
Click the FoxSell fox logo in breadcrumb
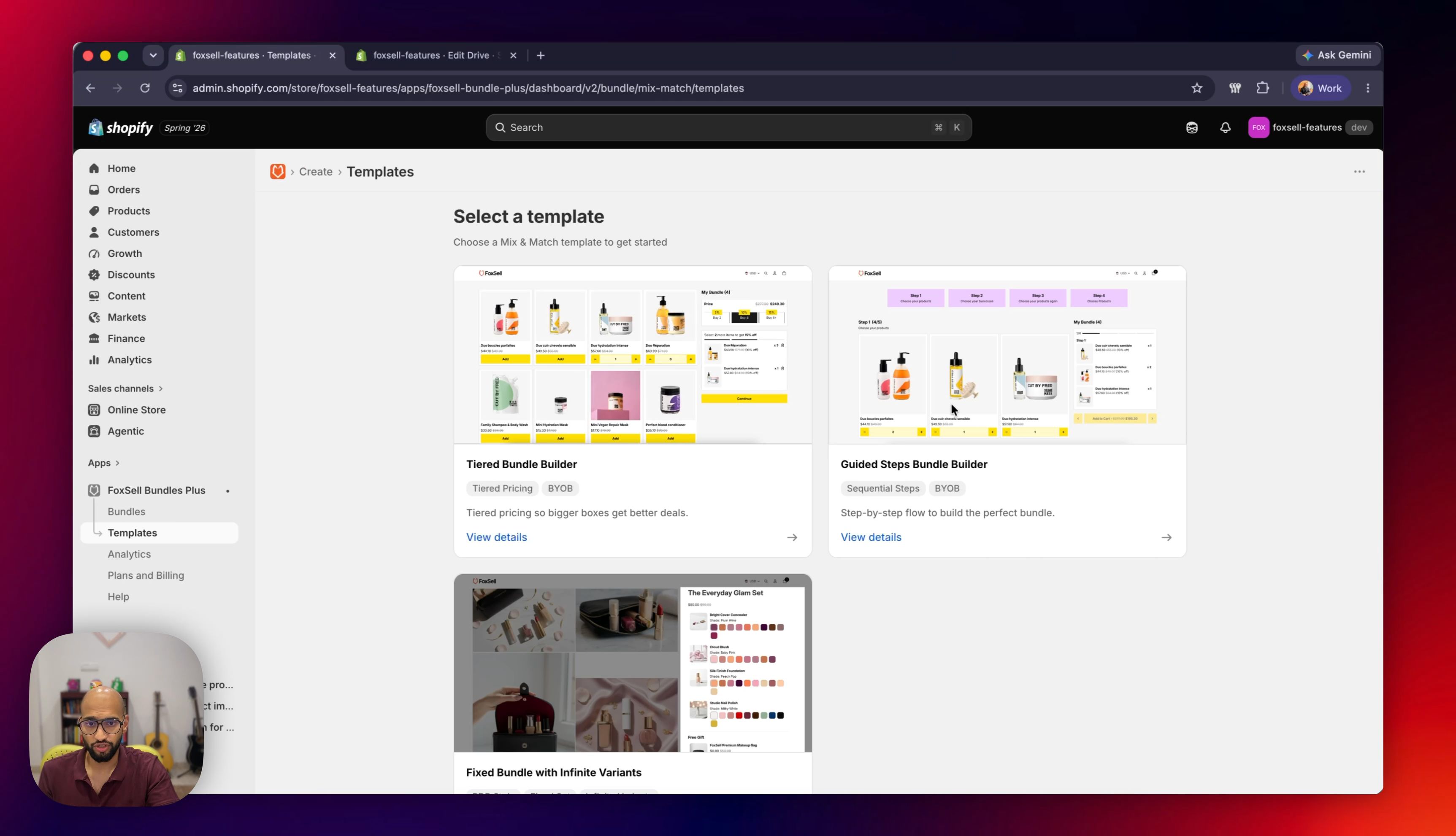[277, 172]
